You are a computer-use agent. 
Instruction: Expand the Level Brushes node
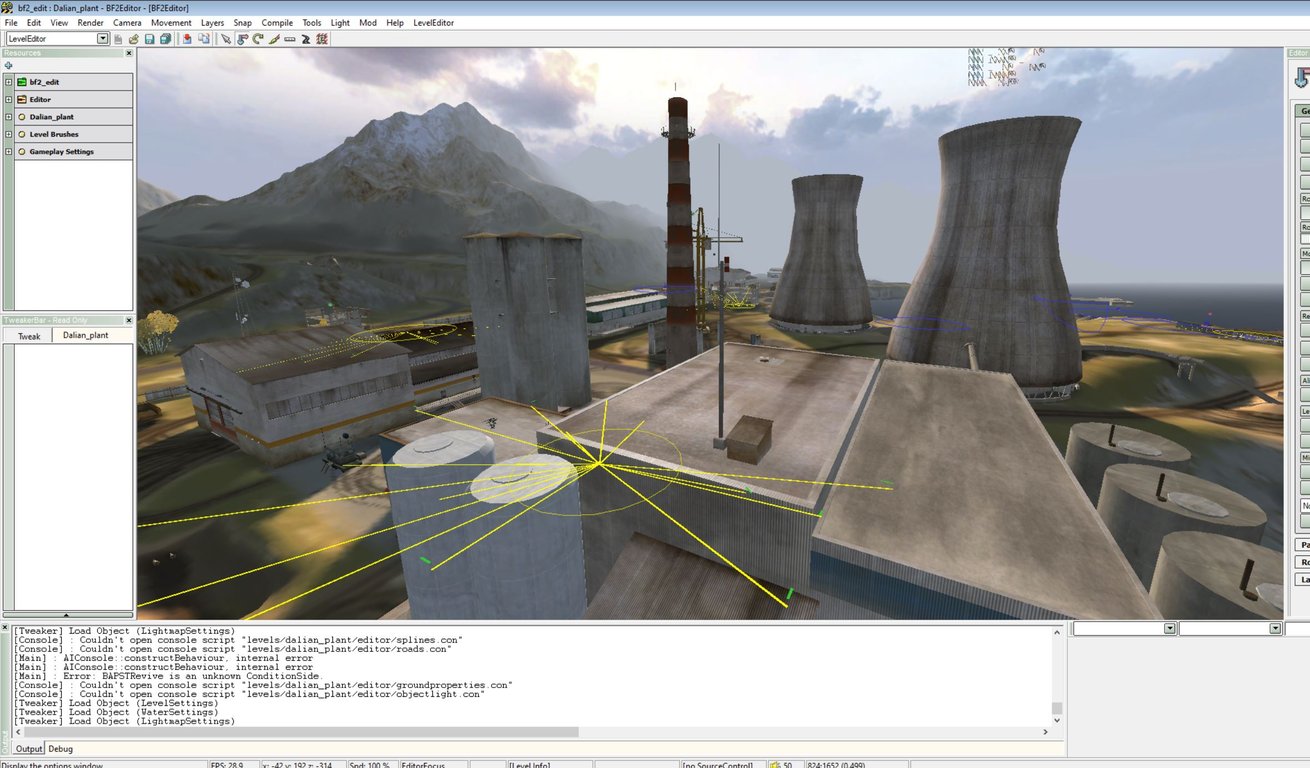coord(9,134)
